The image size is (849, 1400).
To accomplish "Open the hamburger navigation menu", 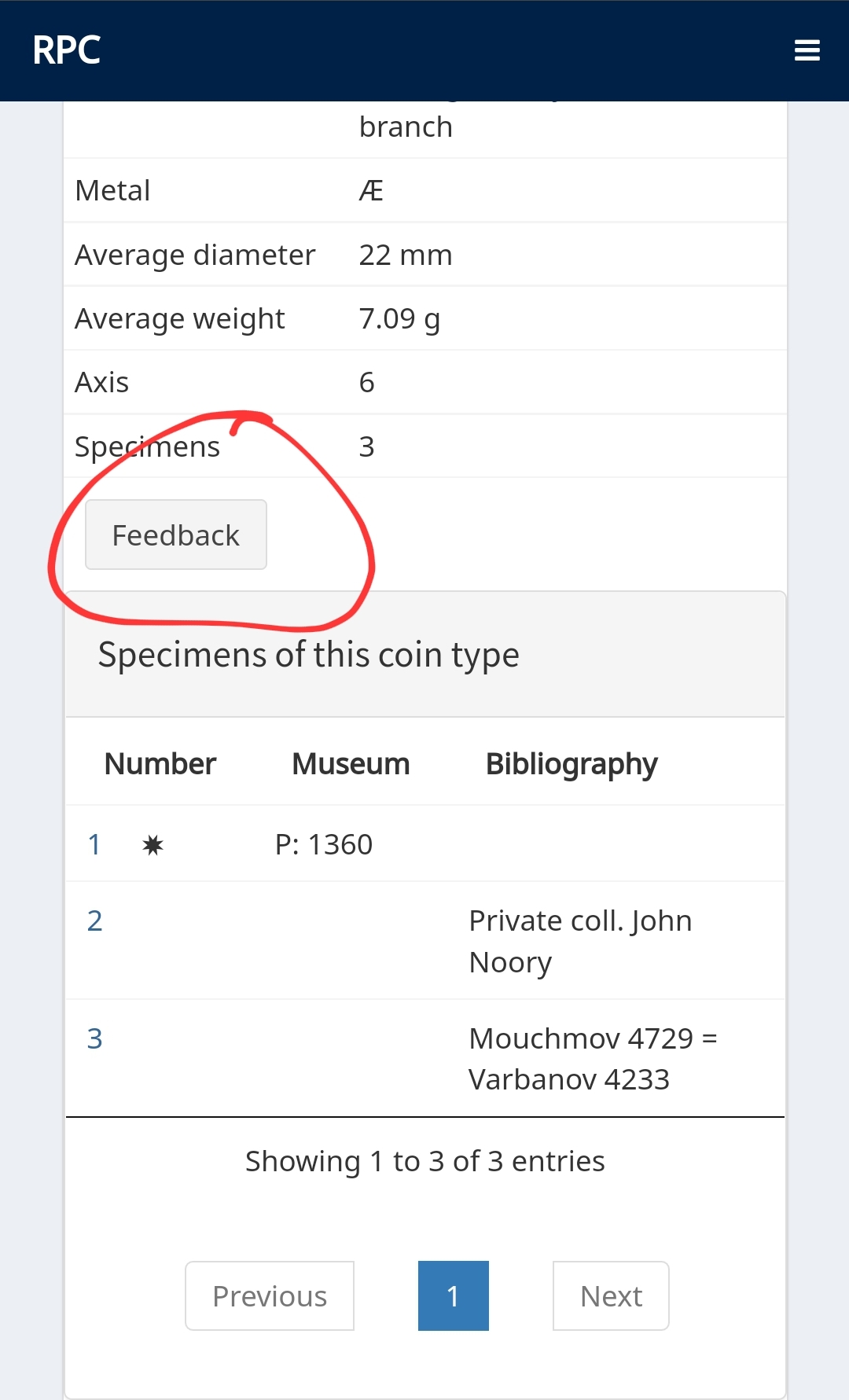I will (807, 50).
